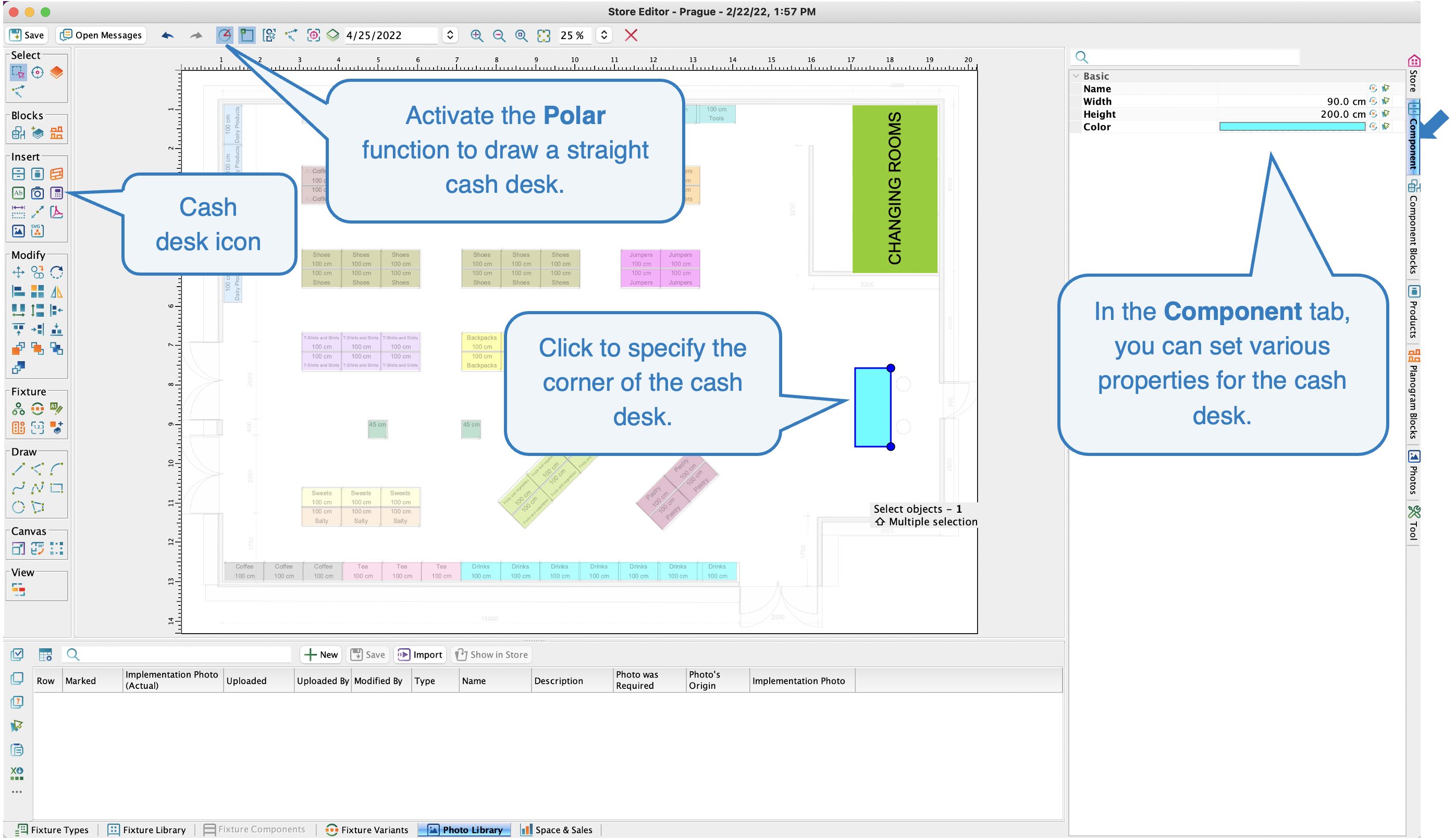The width and height of the screenshot is (1456, 840).
Task: Click the Width value 90.0 cm
Action: (x=1346, y=102)
